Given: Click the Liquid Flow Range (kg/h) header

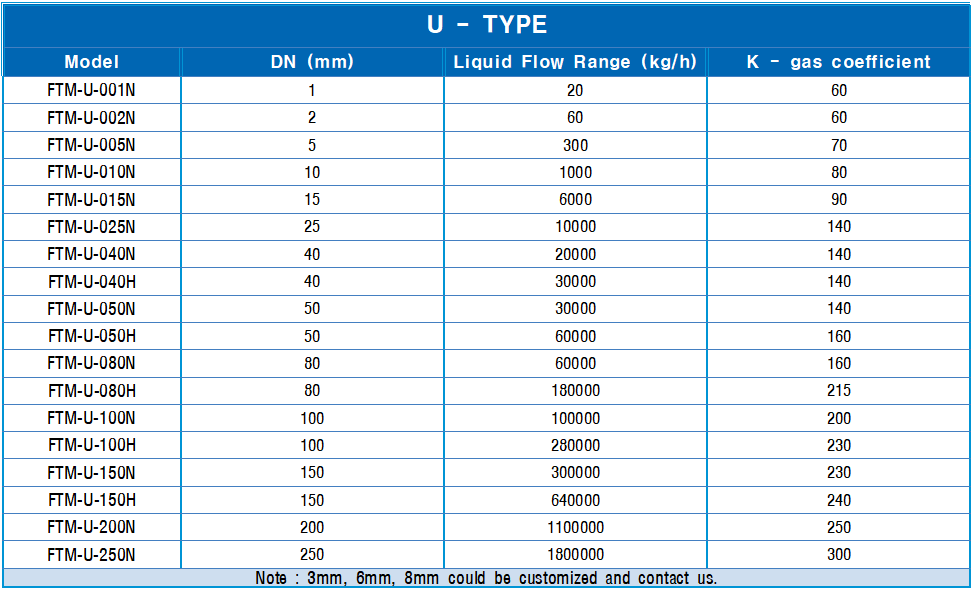Looking at the screenshot, I should tap(575, 62).
